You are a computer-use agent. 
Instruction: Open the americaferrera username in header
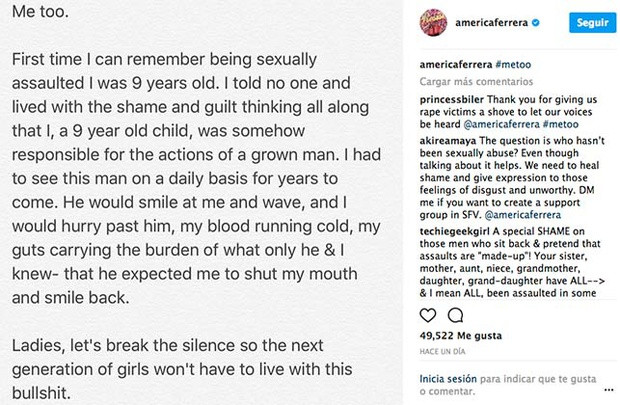492,21
